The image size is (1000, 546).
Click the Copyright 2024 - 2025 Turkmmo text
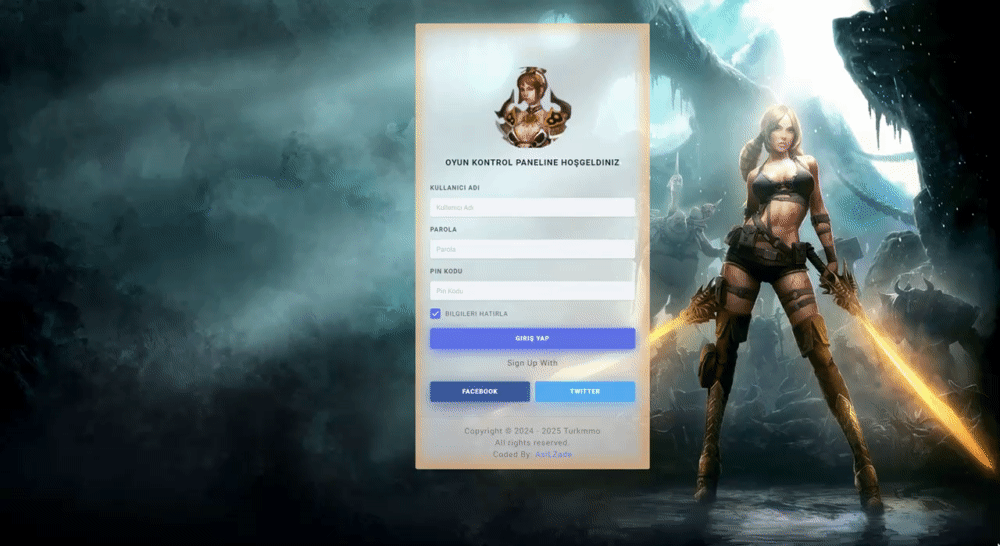pyautogui.click(x=532, y=431)
